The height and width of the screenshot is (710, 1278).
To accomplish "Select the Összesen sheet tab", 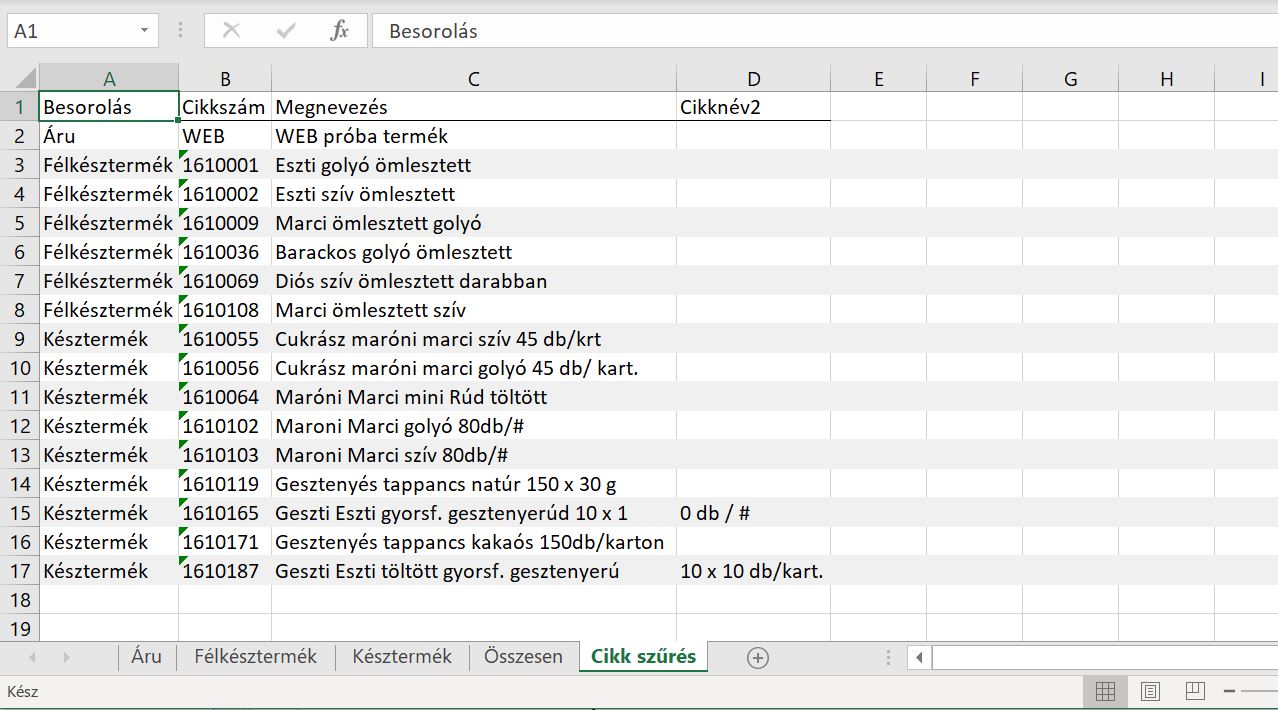I will pos(523,657).
